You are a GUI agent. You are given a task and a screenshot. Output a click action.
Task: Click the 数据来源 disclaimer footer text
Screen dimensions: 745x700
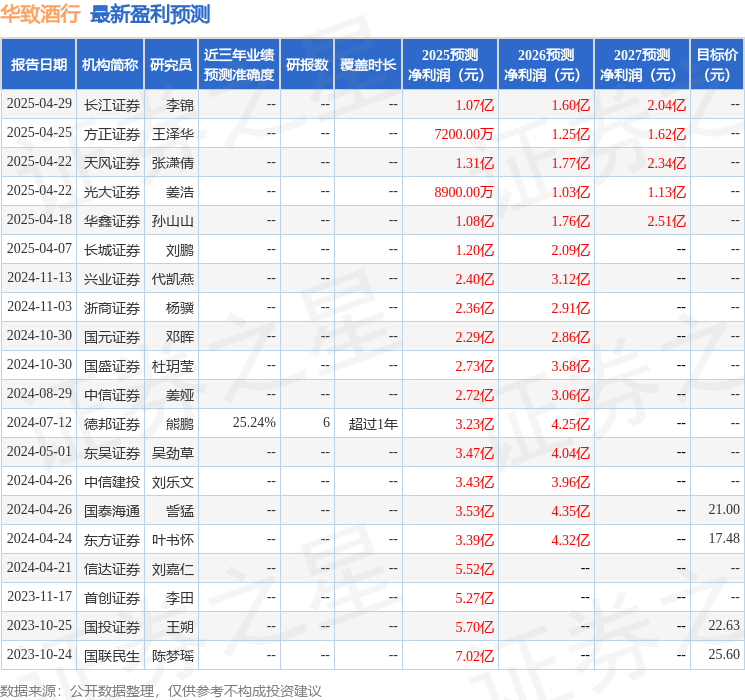(161, 690)
